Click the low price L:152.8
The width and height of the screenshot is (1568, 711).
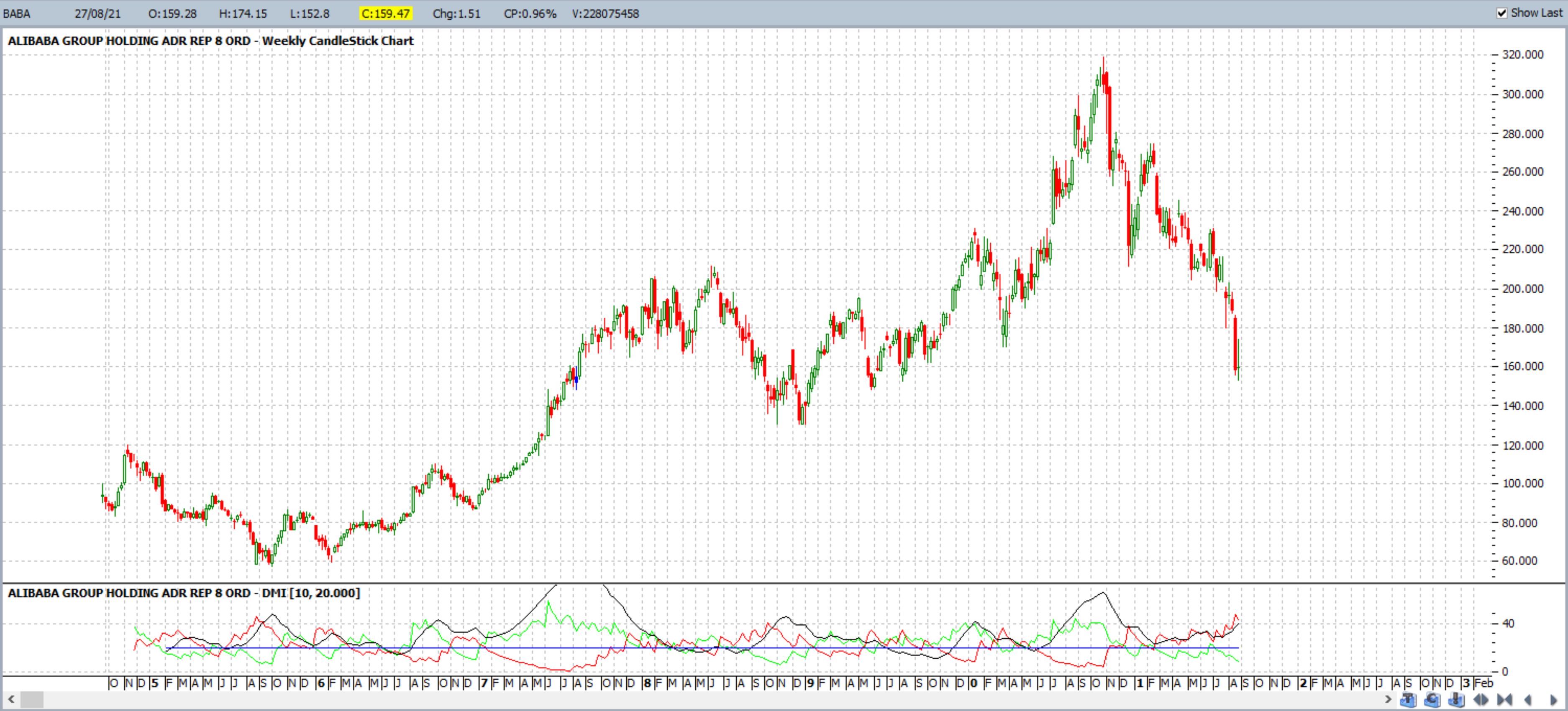pyautogui.click(x=310, y=13)
